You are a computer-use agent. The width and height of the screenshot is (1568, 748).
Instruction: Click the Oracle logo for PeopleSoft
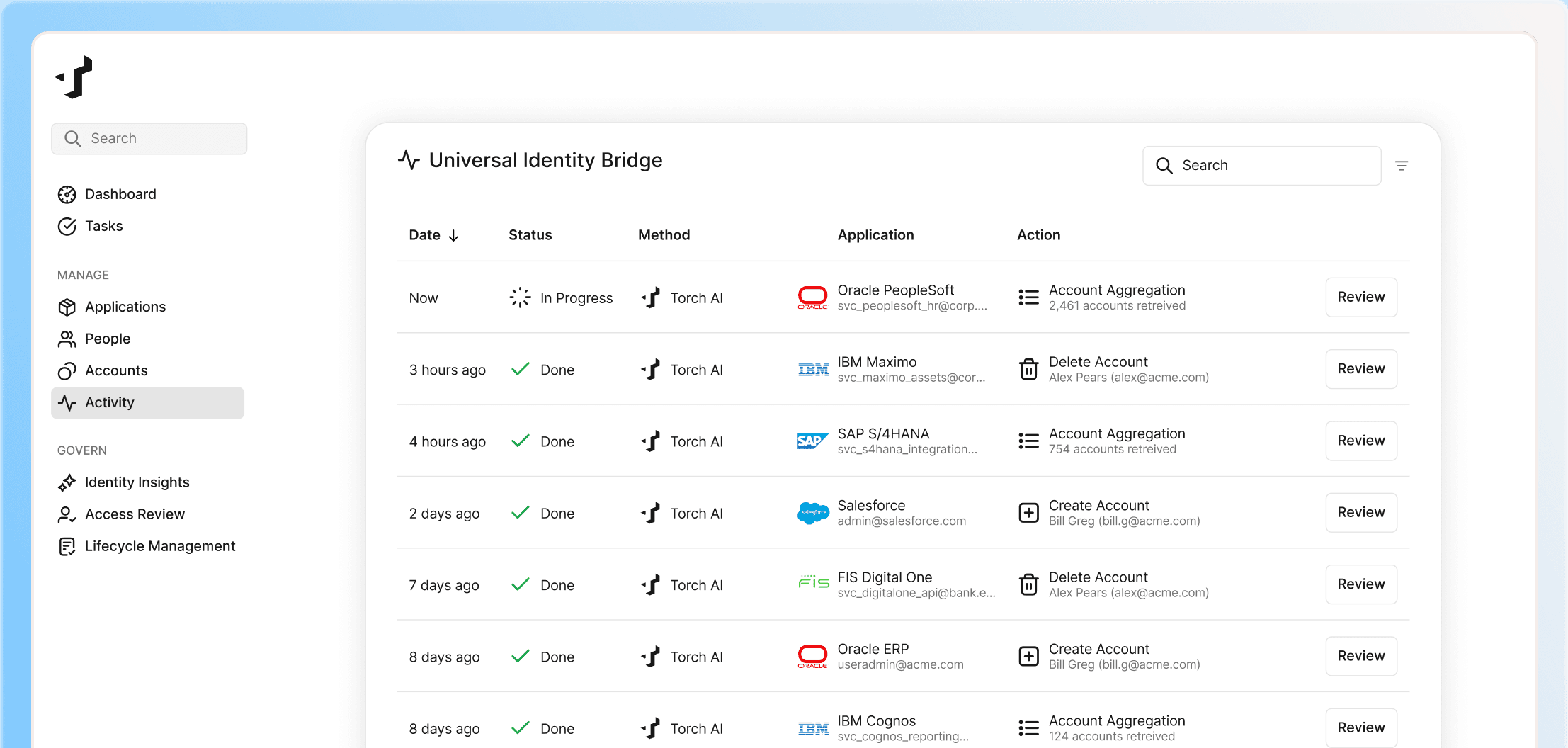click(812, 297)
